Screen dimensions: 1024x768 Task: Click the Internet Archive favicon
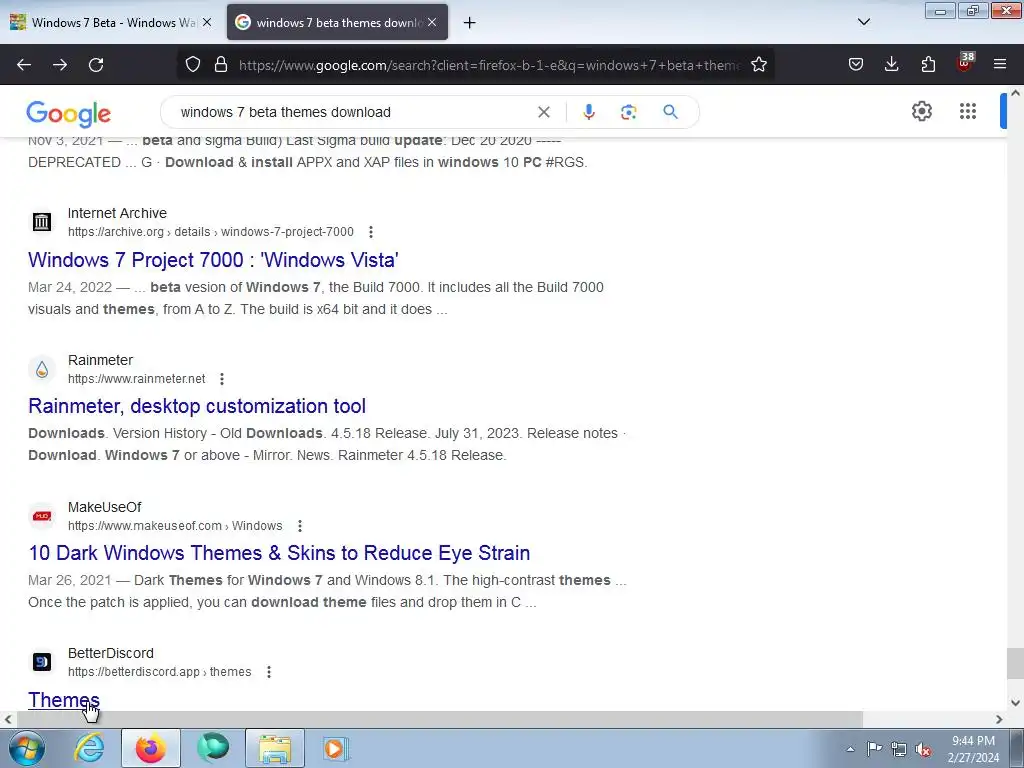pos(42,222)
